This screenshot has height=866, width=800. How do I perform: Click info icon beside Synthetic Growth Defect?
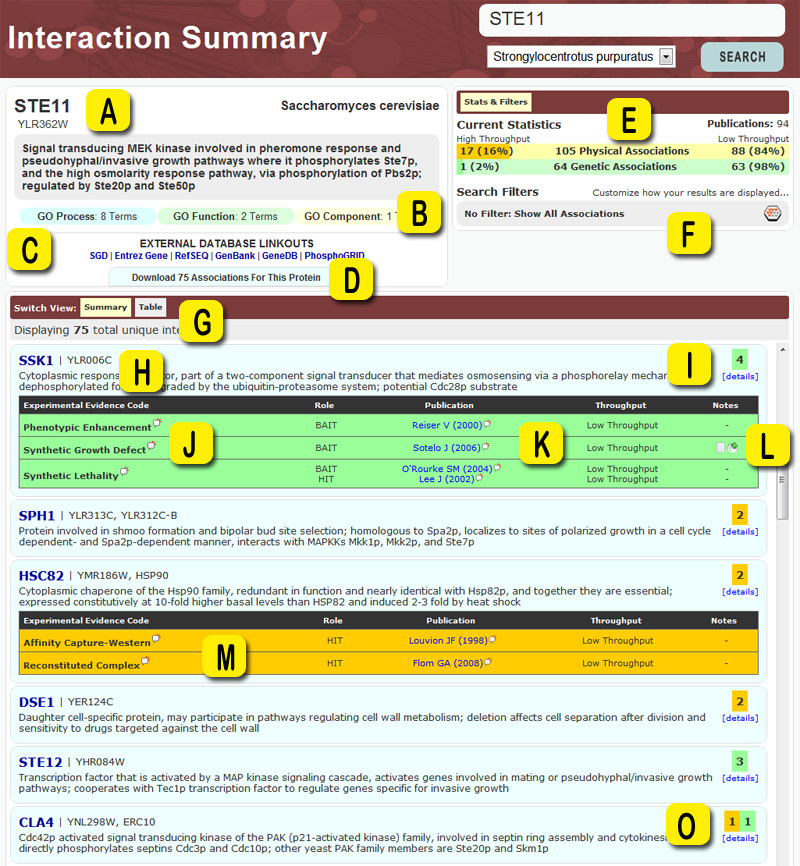tap(151, 445)
